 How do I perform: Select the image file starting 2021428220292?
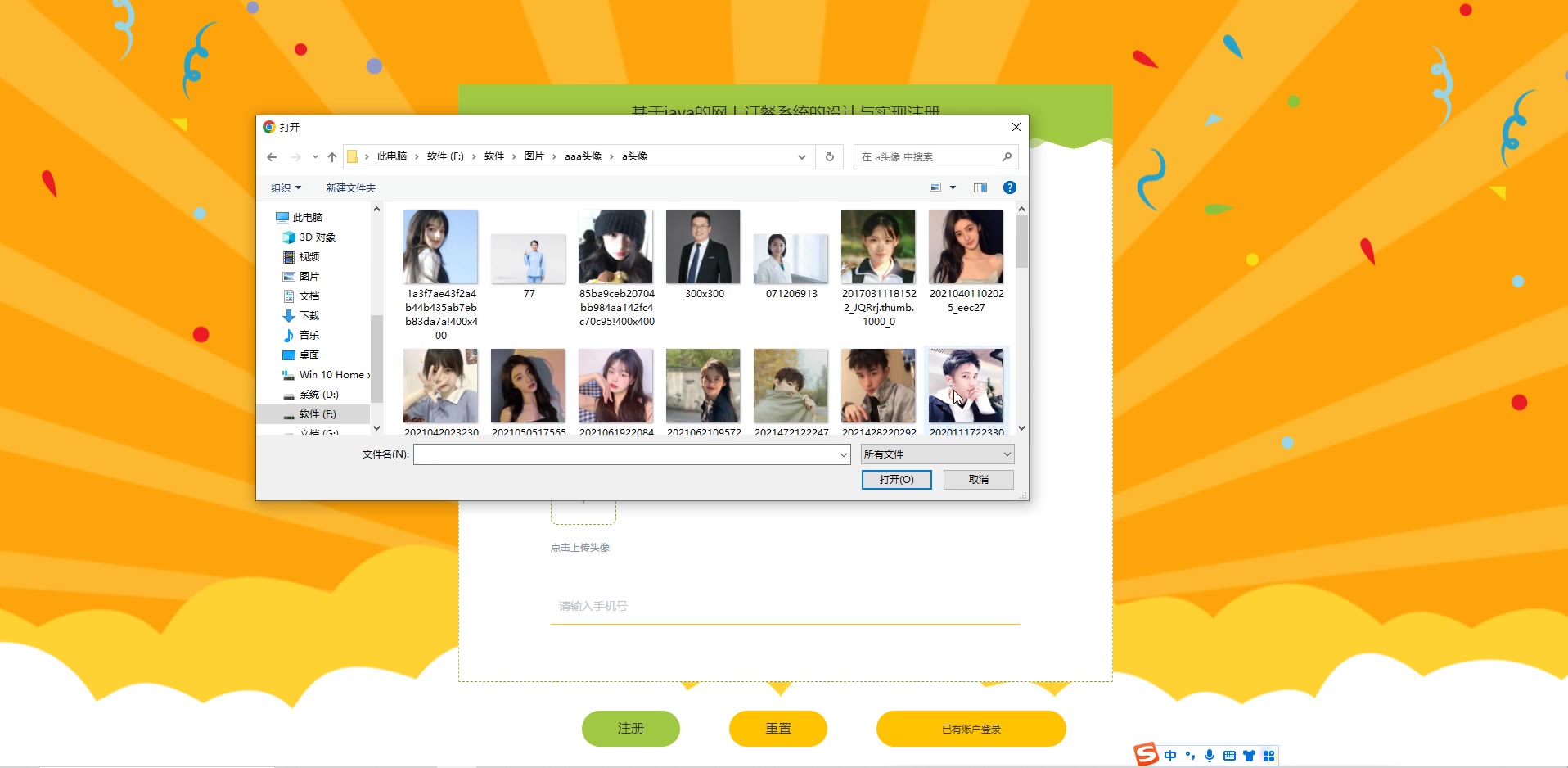point(879,391)
